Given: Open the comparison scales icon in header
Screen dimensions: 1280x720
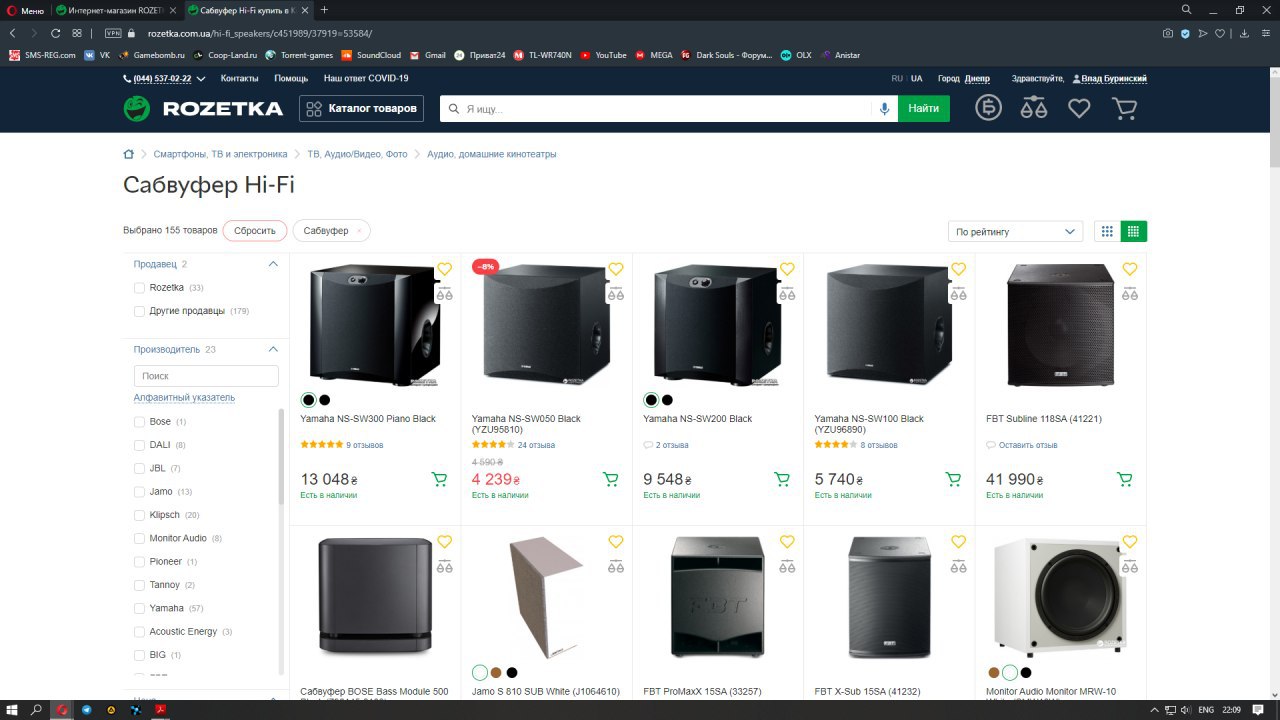Looking at the screenshot, I should pos(1034,108).
